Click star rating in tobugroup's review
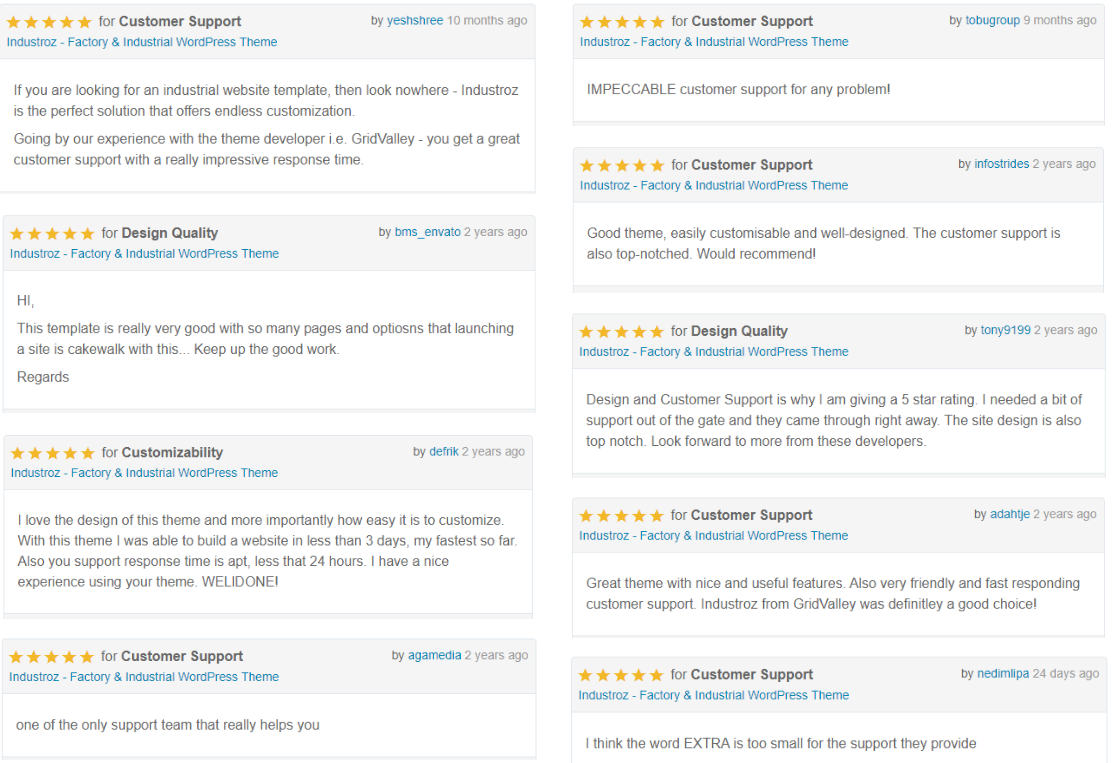This screenshot has width=1112, height=763. 621,22
